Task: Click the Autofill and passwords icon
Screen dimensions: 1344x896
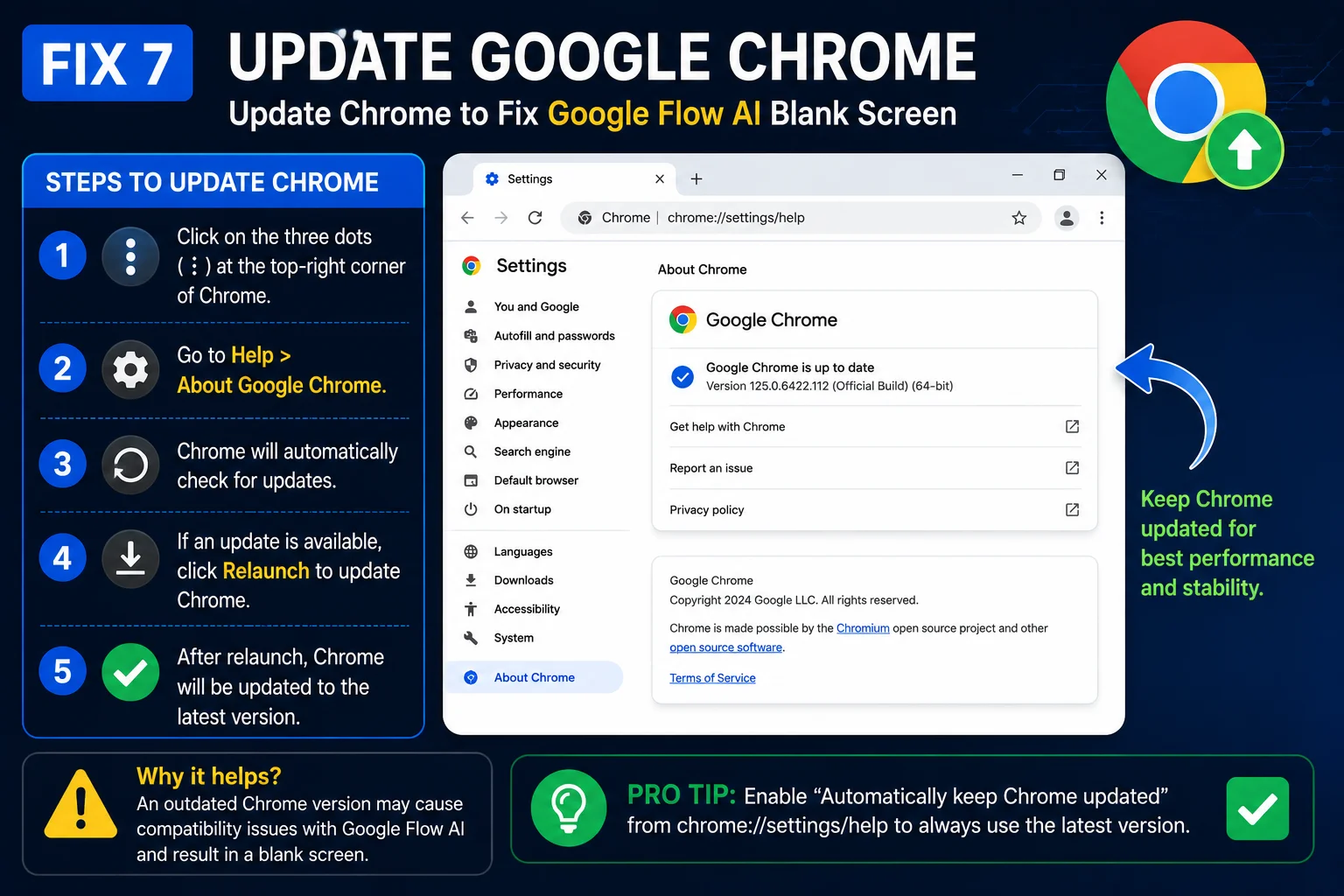Action: (471, 336)
